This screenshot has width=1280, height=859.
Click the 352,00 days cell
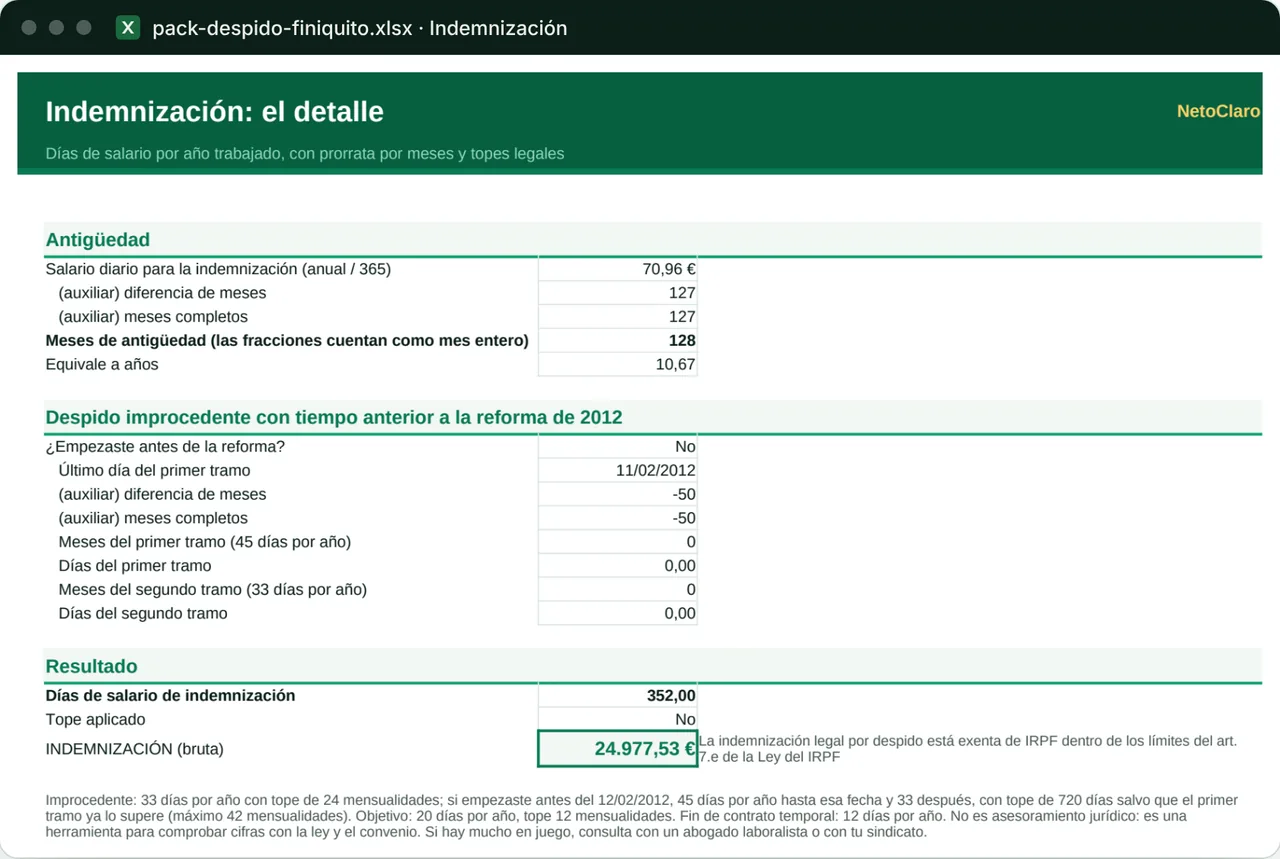coord(617,696)
